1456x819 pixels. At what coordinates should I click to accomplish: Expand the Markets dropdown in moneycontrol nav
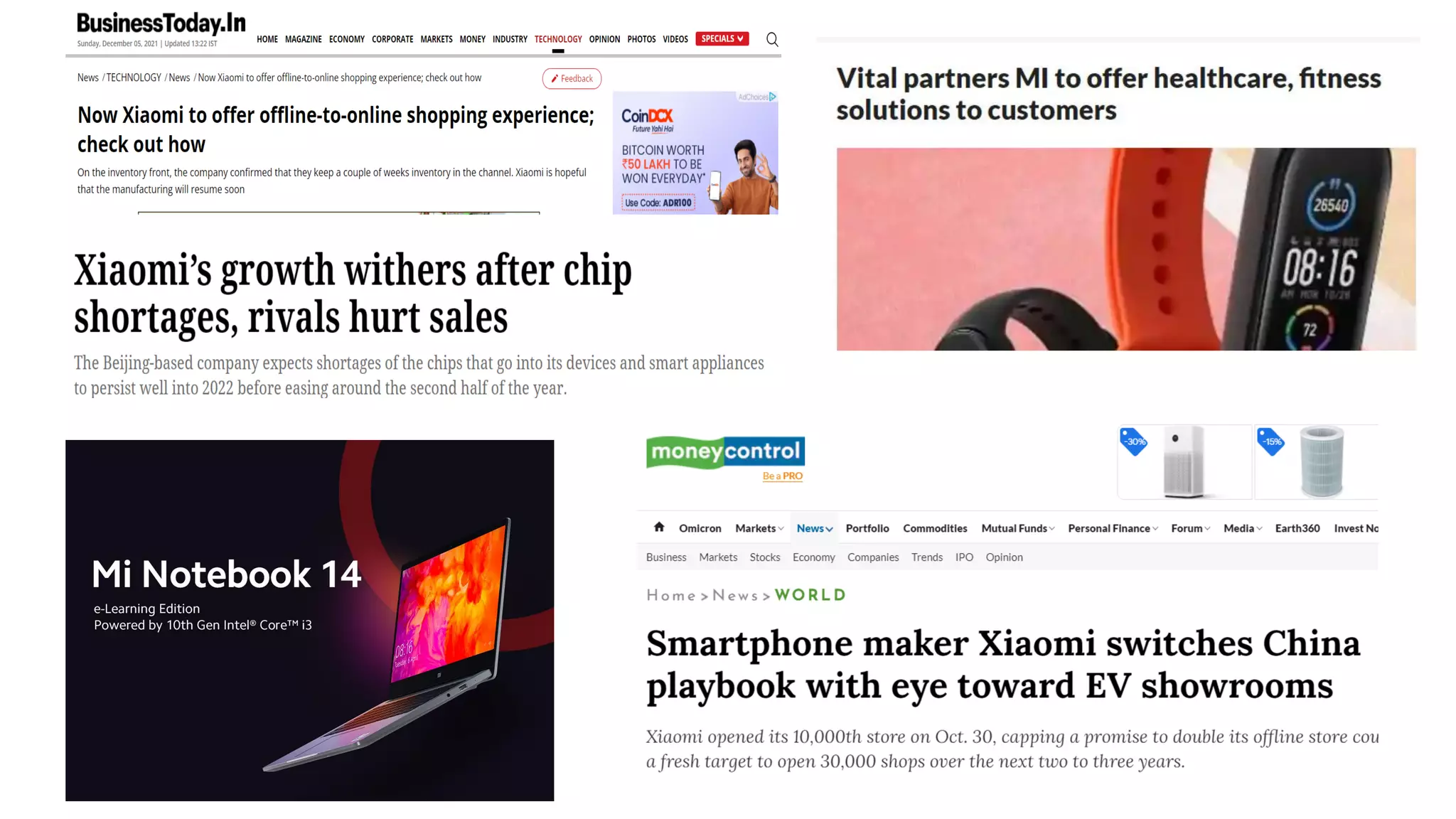tap(759, 528)
